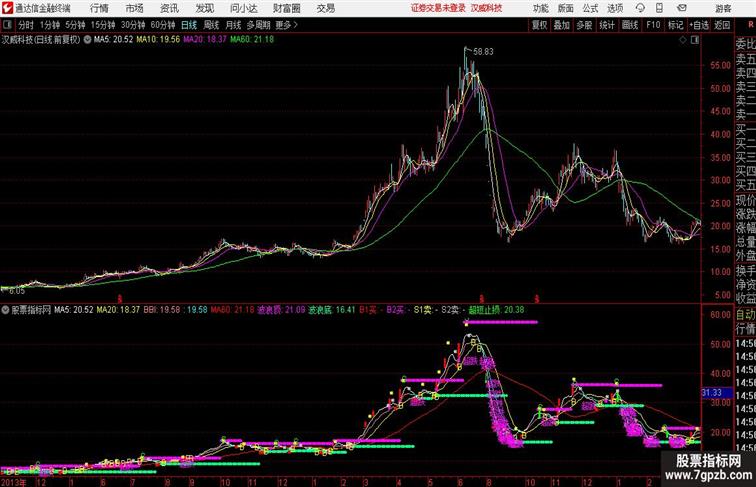
Task: Click the 画线 draw-line button
Action: point(630,25)
